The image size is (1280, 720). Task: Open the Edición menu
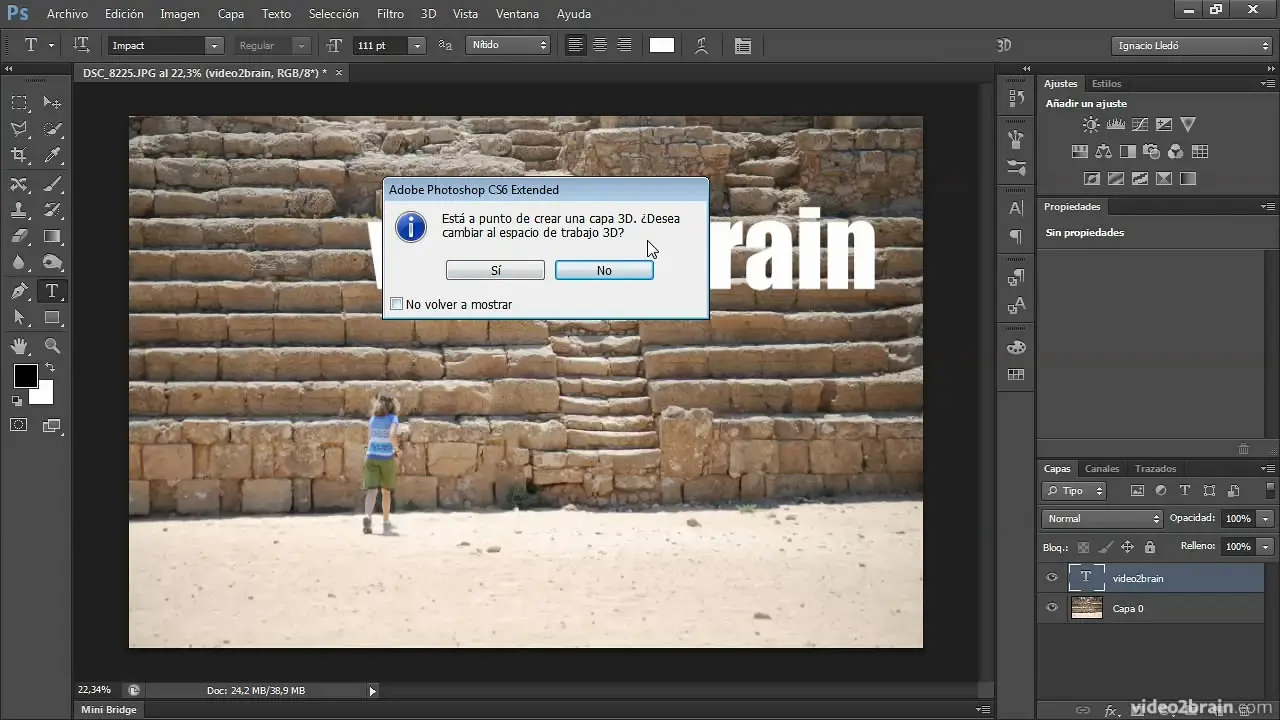tap(124, 14)
